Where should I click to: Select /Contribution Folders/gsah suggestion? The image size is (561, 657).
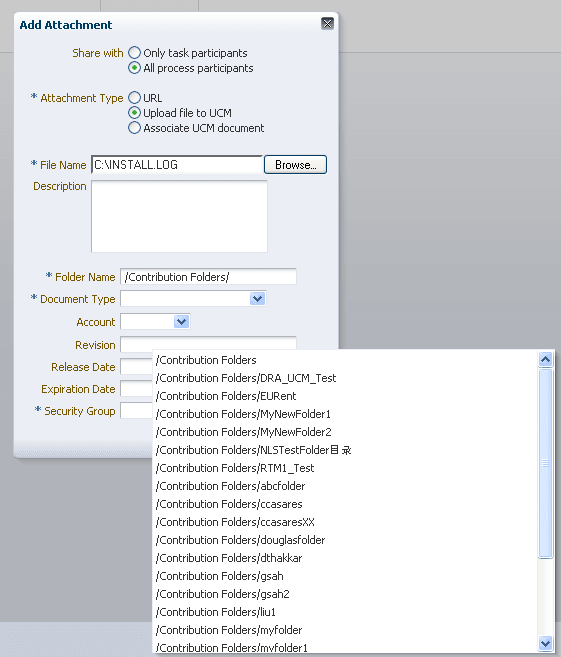point(345,576)
